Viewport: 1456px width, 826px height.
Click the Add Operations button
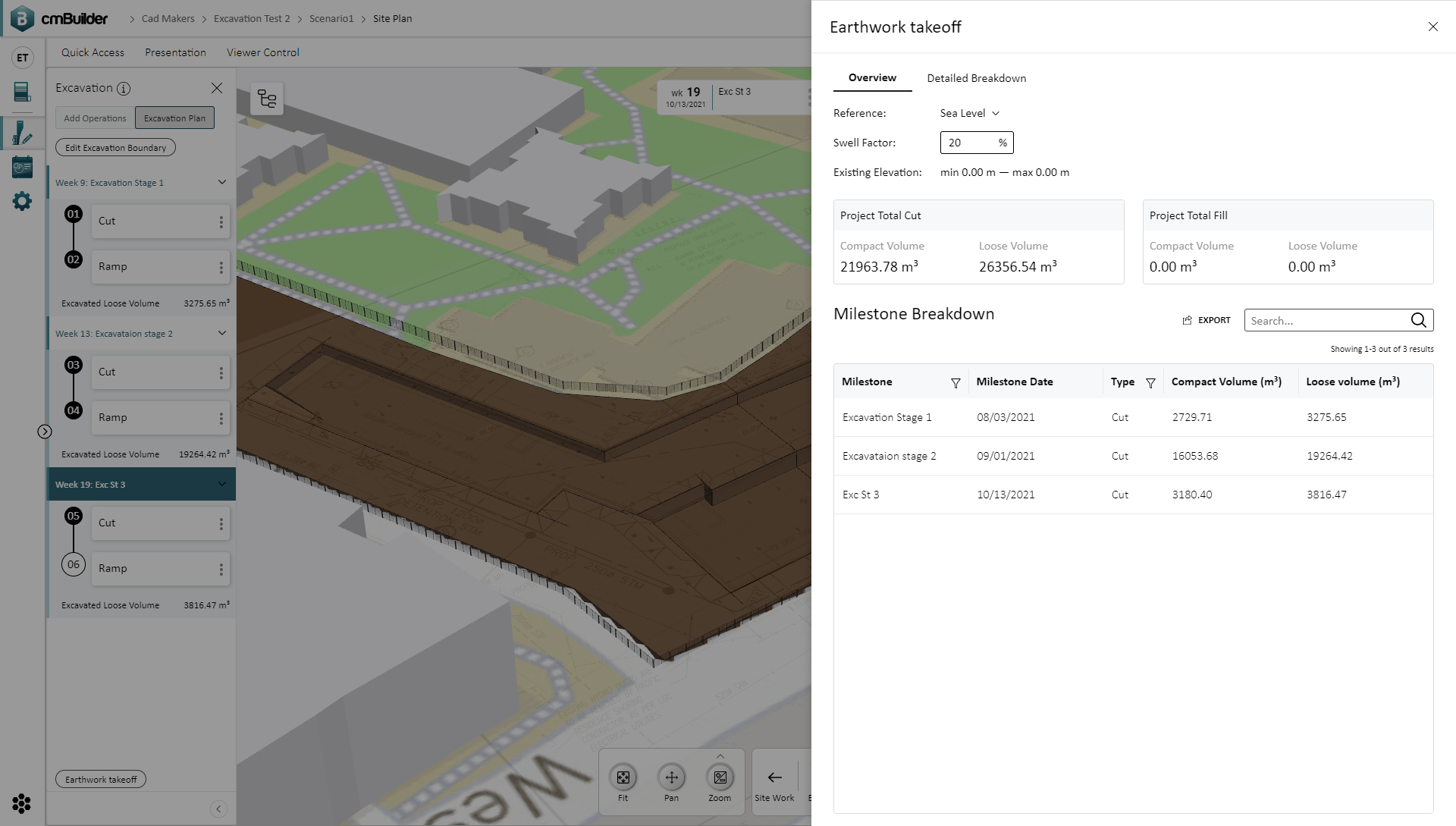94,118
